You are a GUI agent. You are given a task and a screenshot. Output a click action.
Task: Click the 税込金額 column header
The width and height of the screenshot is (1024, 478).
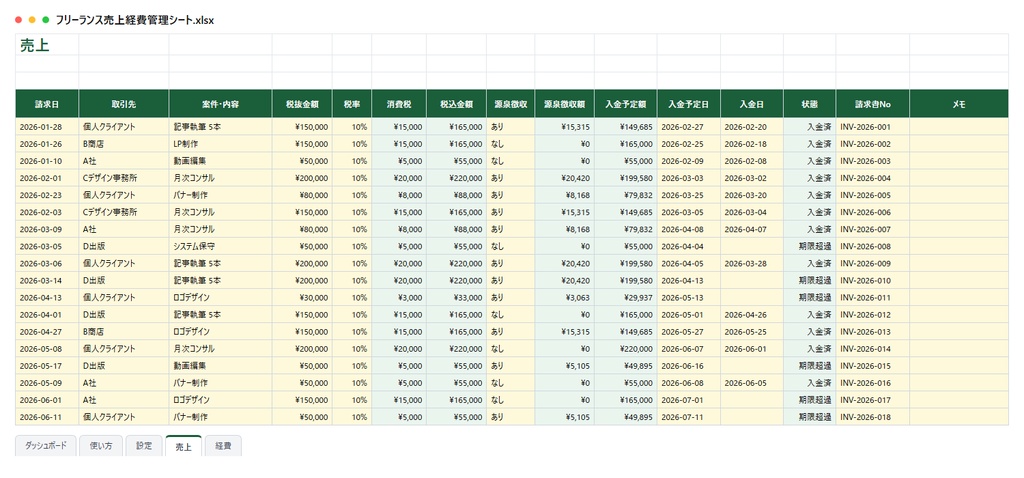pyautogui.click(x=456, y=104)
